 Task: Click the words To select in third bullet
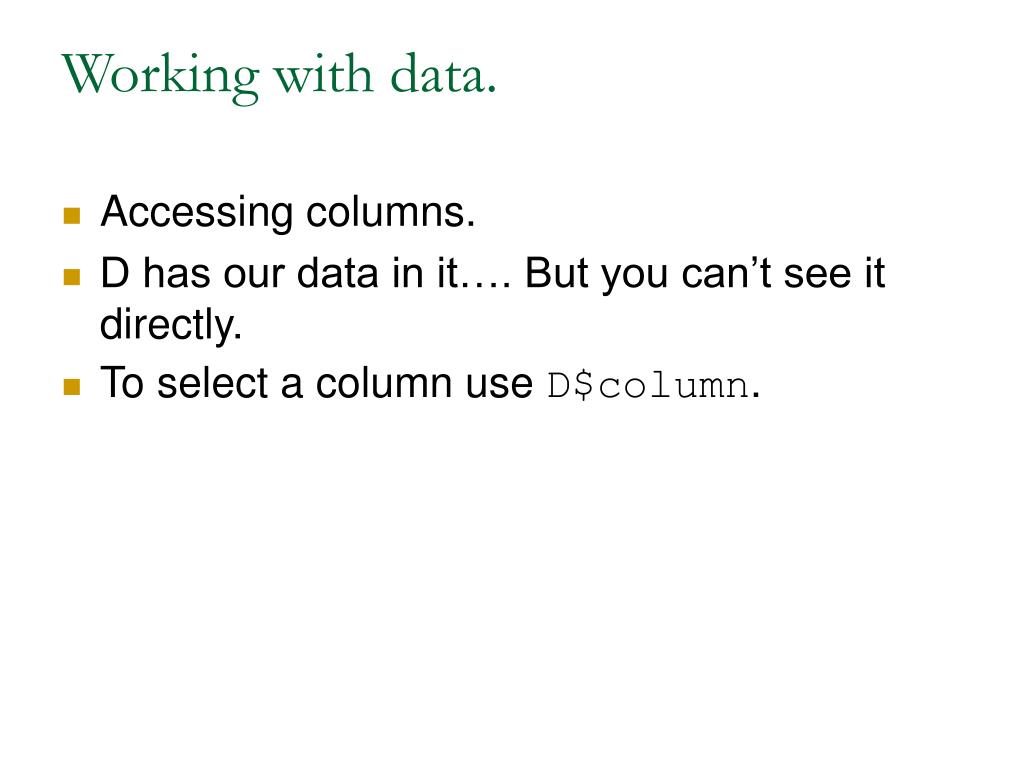[x=184, y=383]
